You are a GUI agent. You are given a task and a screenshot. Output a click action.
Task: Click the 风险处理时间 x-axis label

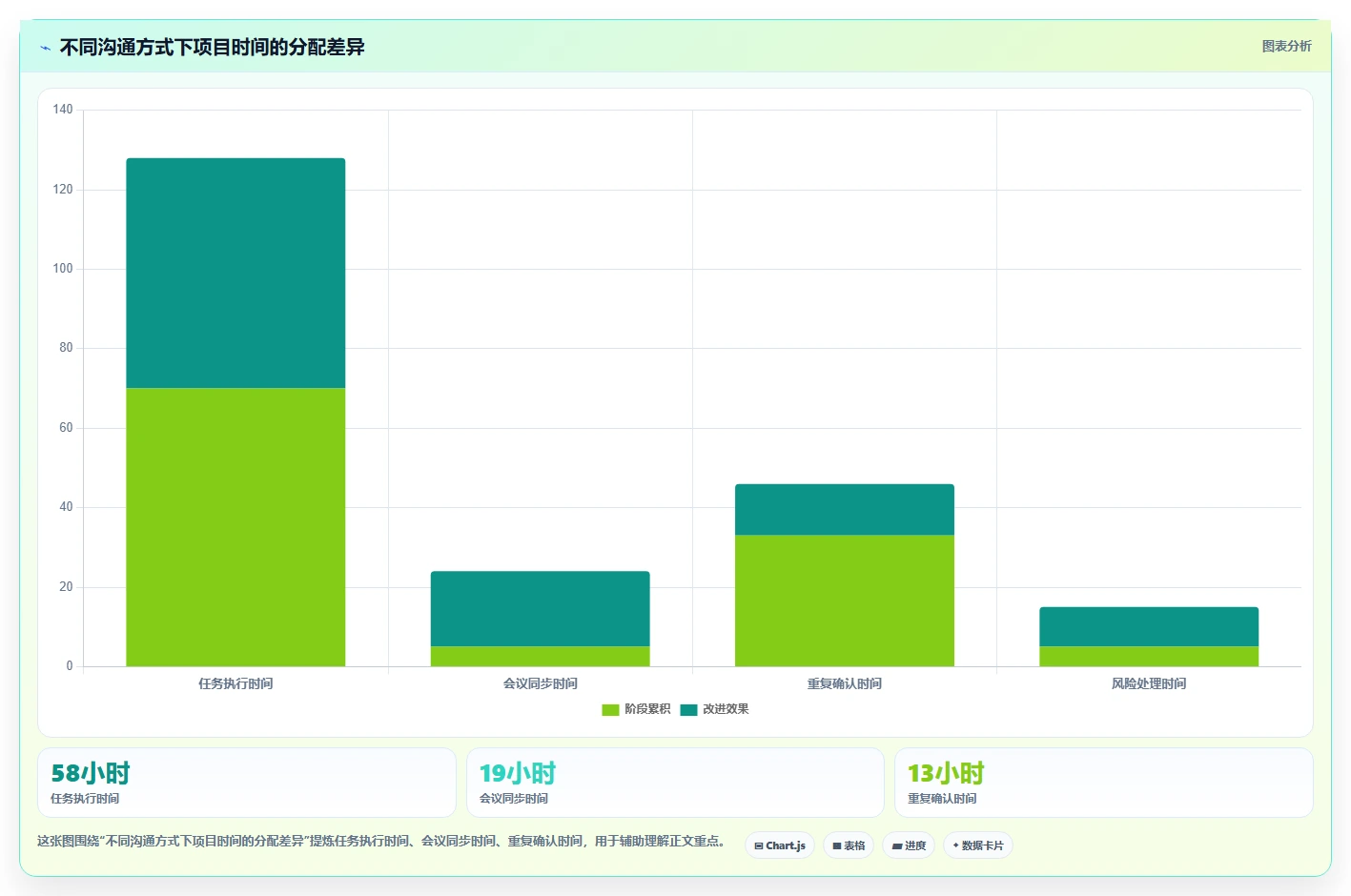(x=1149, y=683)
